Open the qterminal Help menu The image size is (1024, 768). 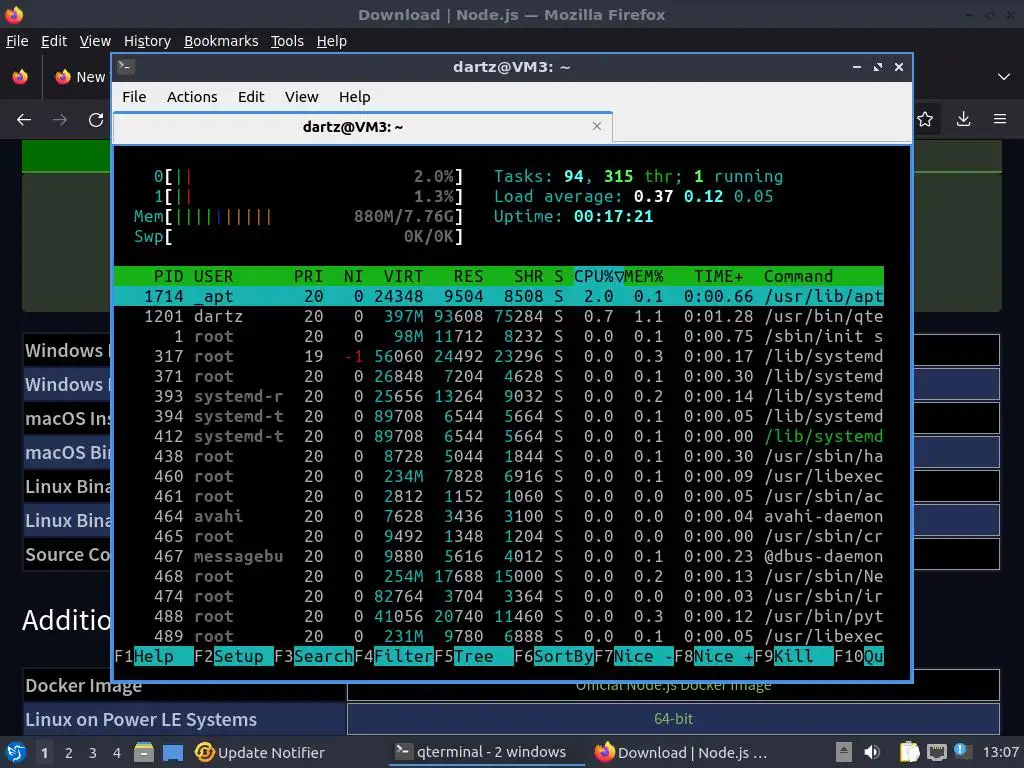click(x=355, y=97)
